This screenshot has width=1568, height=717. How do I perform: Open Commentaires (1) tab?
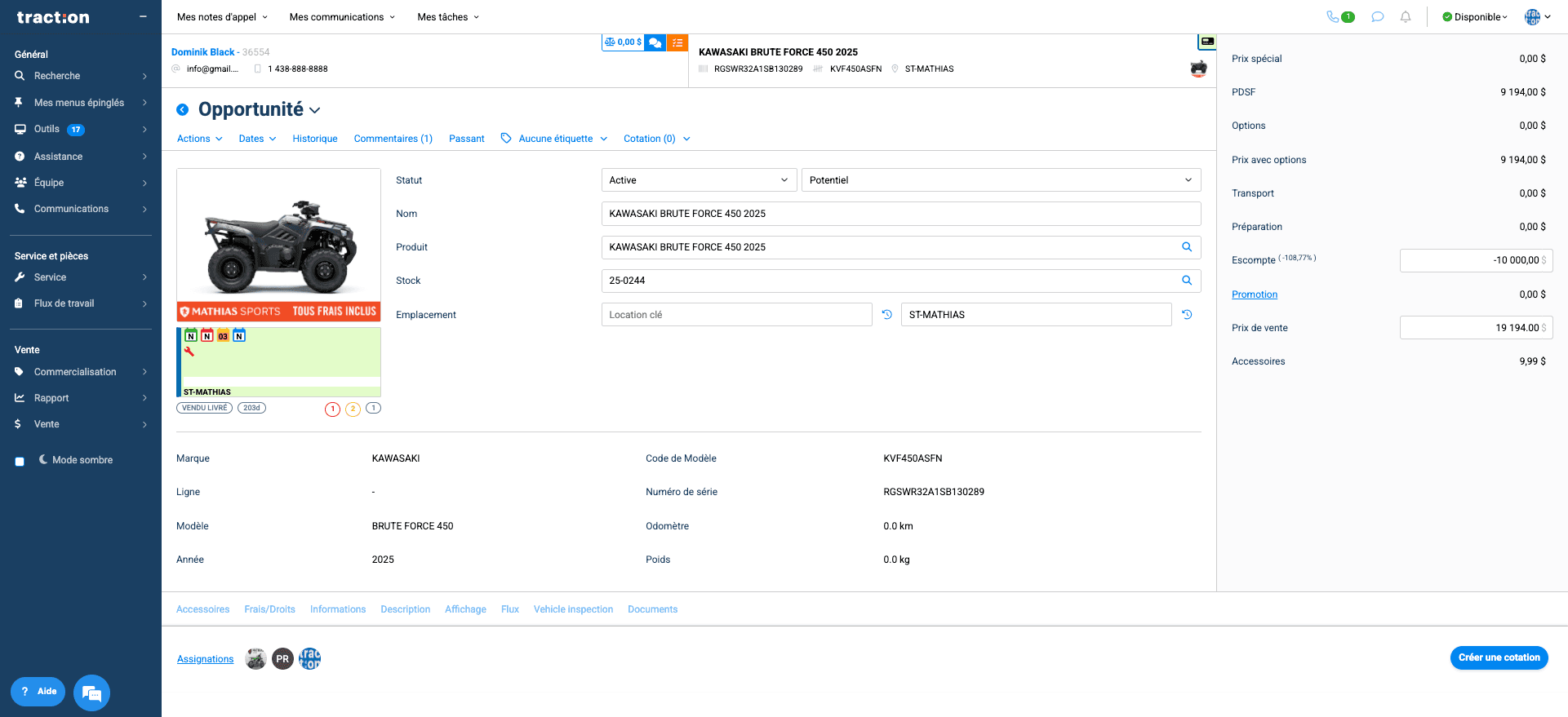393,139
